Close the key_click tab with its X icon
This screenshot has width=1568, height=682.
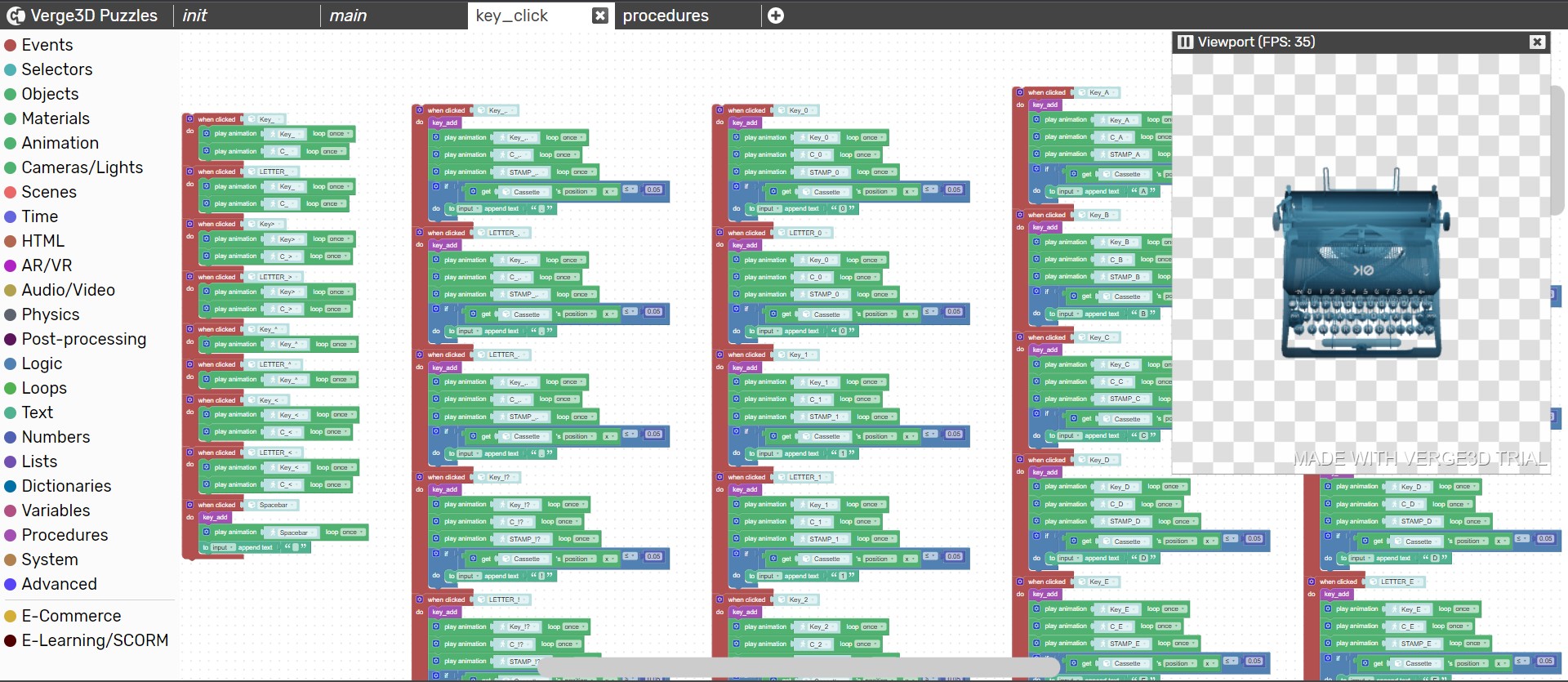coord(600,16)
